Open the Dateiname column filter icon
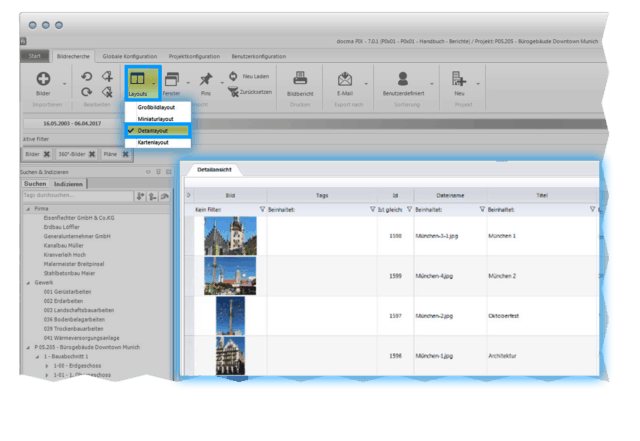The width and height of the screenshot is (640, 441). pyautogui.click(x=482, y=209)
